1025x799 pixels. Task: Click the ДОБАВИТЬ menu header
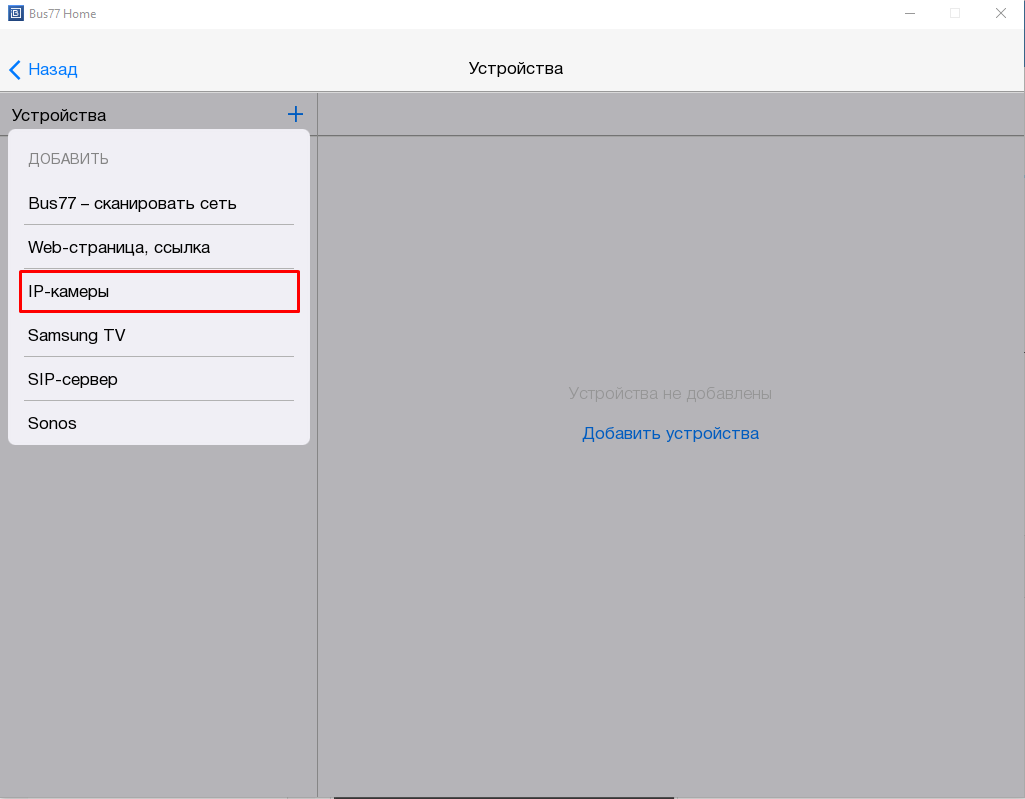coord(68,159)
